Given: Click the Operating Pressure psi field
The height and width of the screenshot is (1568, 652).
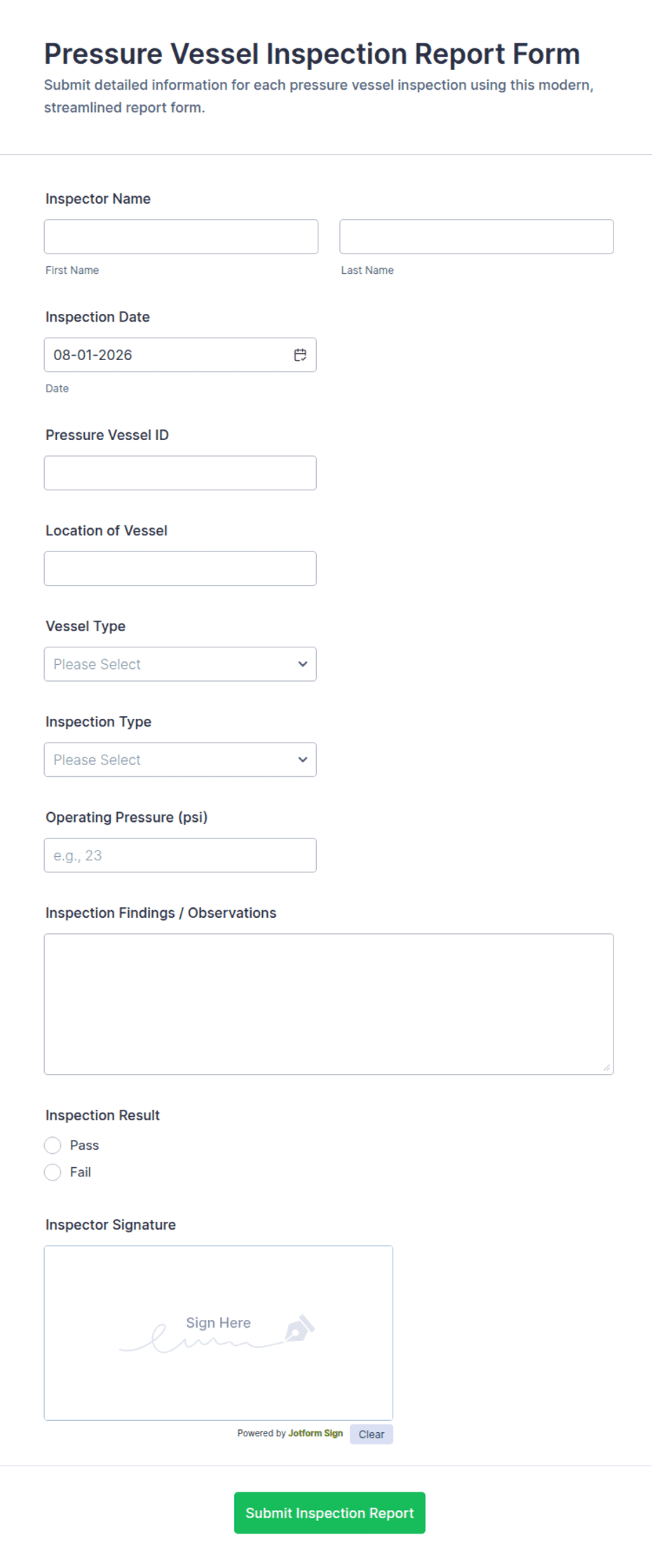Looking at the screenshot, I should pyautogui.click(x=180, y=855).
